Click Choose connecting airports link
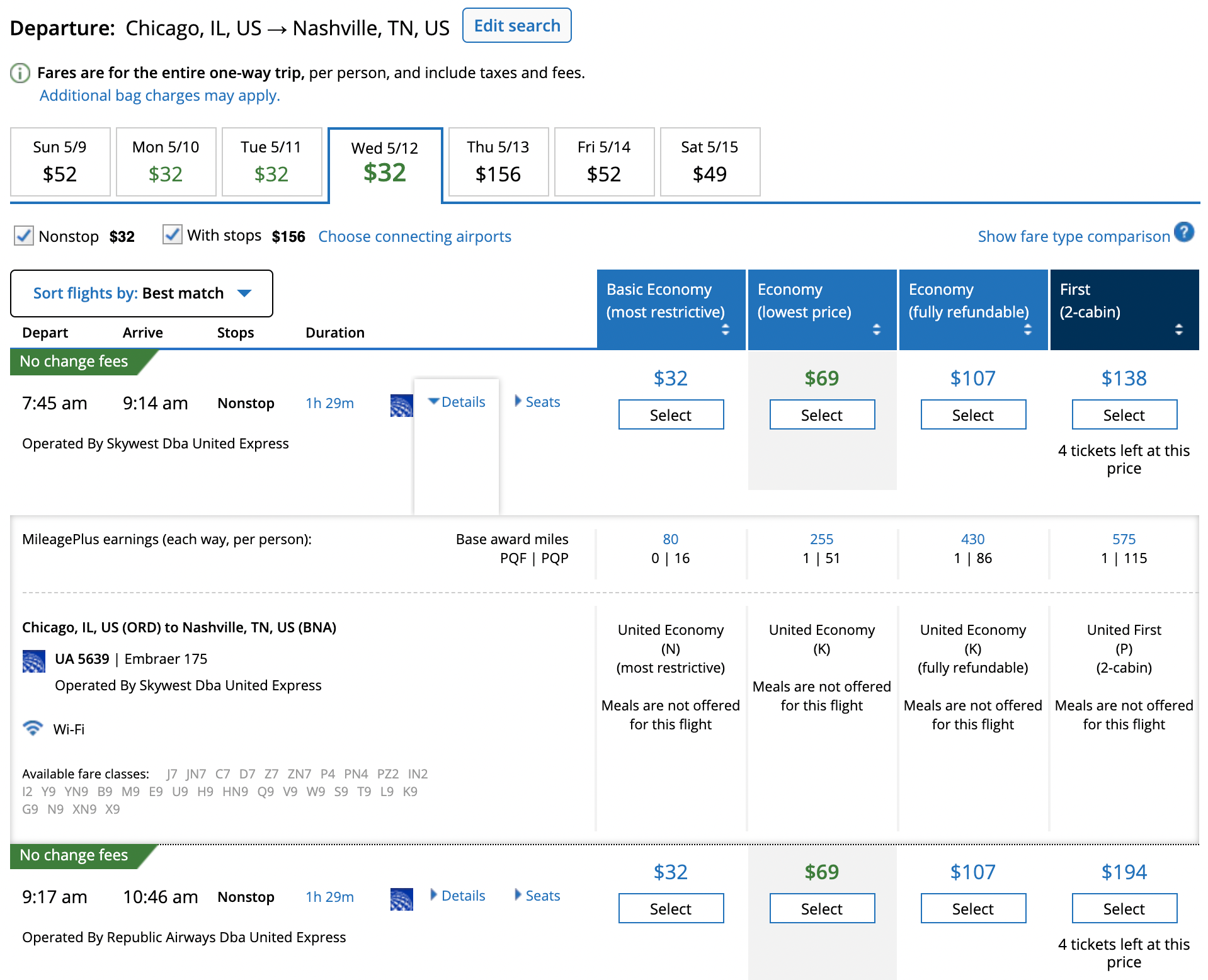The height and width of the screenshot is (980, 1208). (x=414, y=236)
